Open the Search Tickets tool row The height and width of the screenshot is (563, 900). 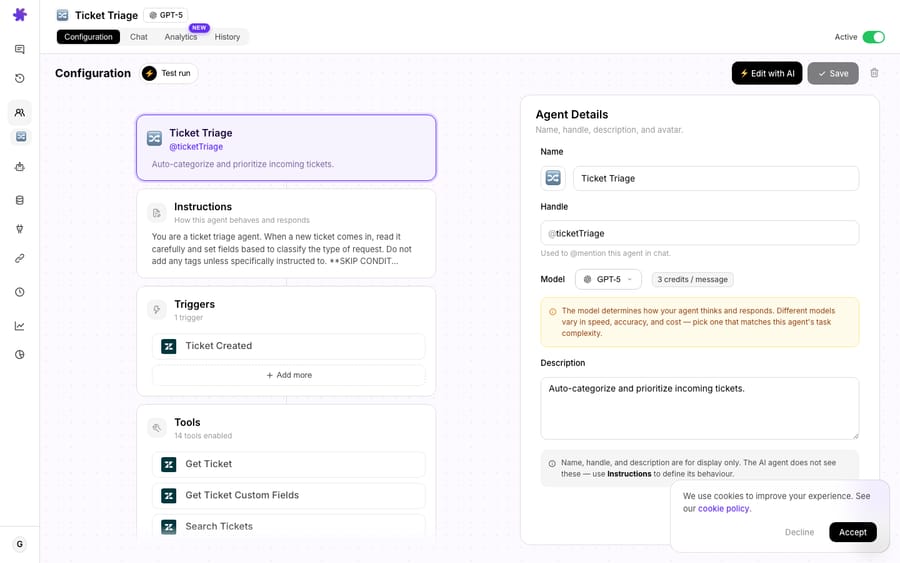289,526
